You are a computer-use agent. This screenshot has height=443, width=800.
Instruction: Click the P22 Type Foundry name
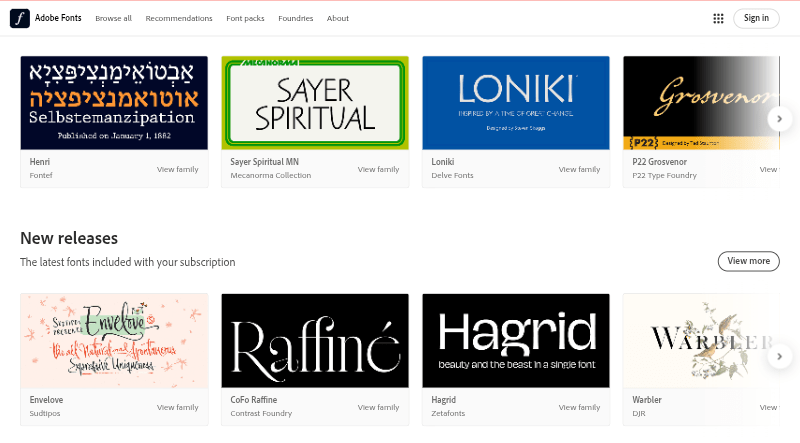tap(664, 176)
